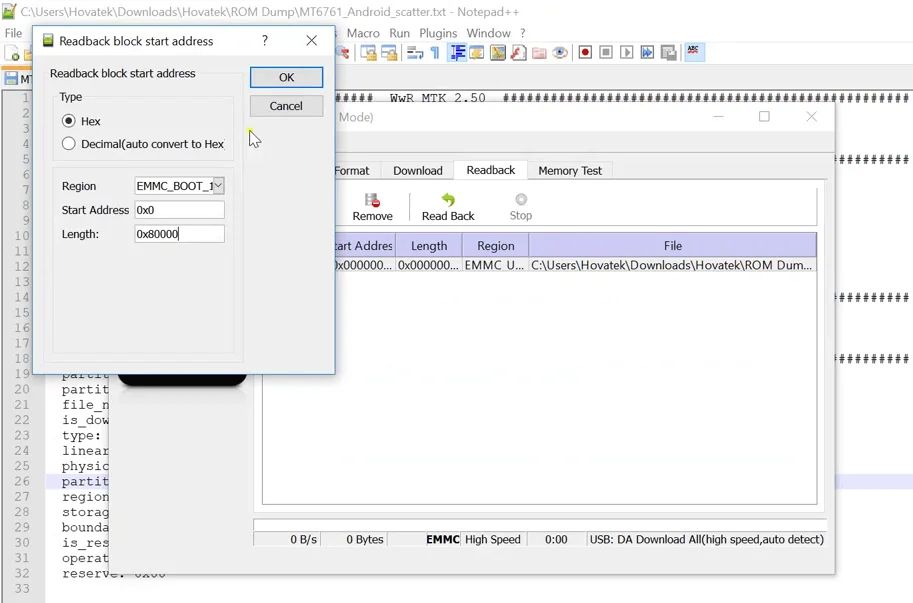This screenshot has height=603, width=913.
Task: Open Folder as Workspace icon in Notepad++
Action: click(539, 53)
